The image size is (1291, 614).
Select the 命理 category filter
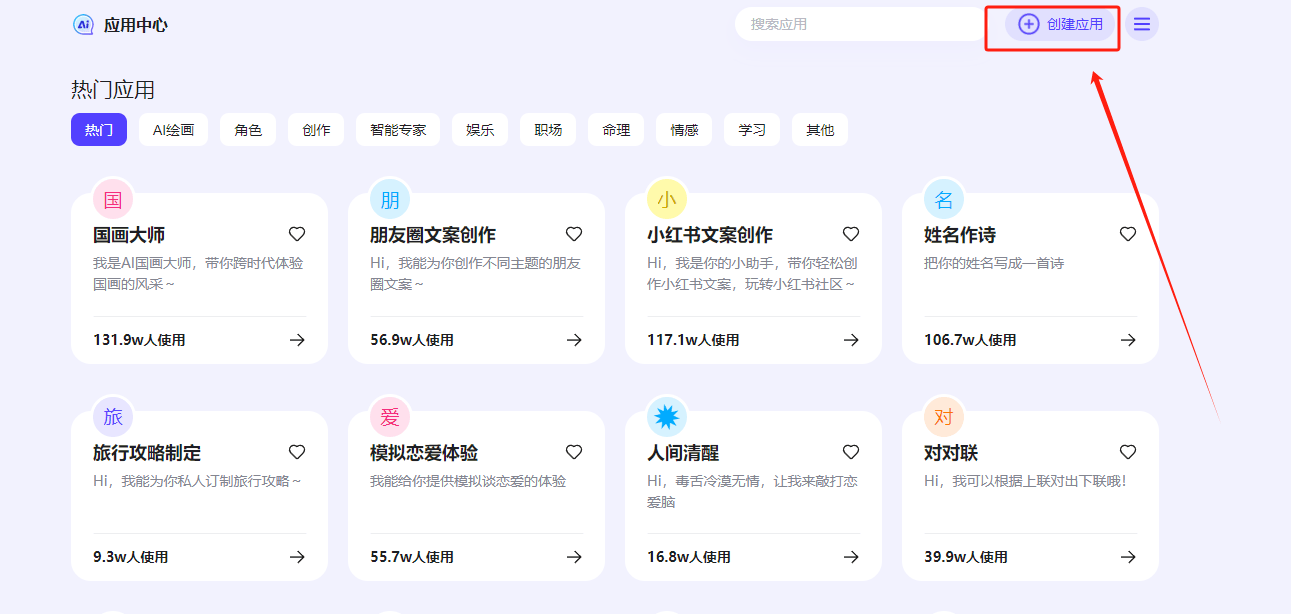tap(616, 129)
